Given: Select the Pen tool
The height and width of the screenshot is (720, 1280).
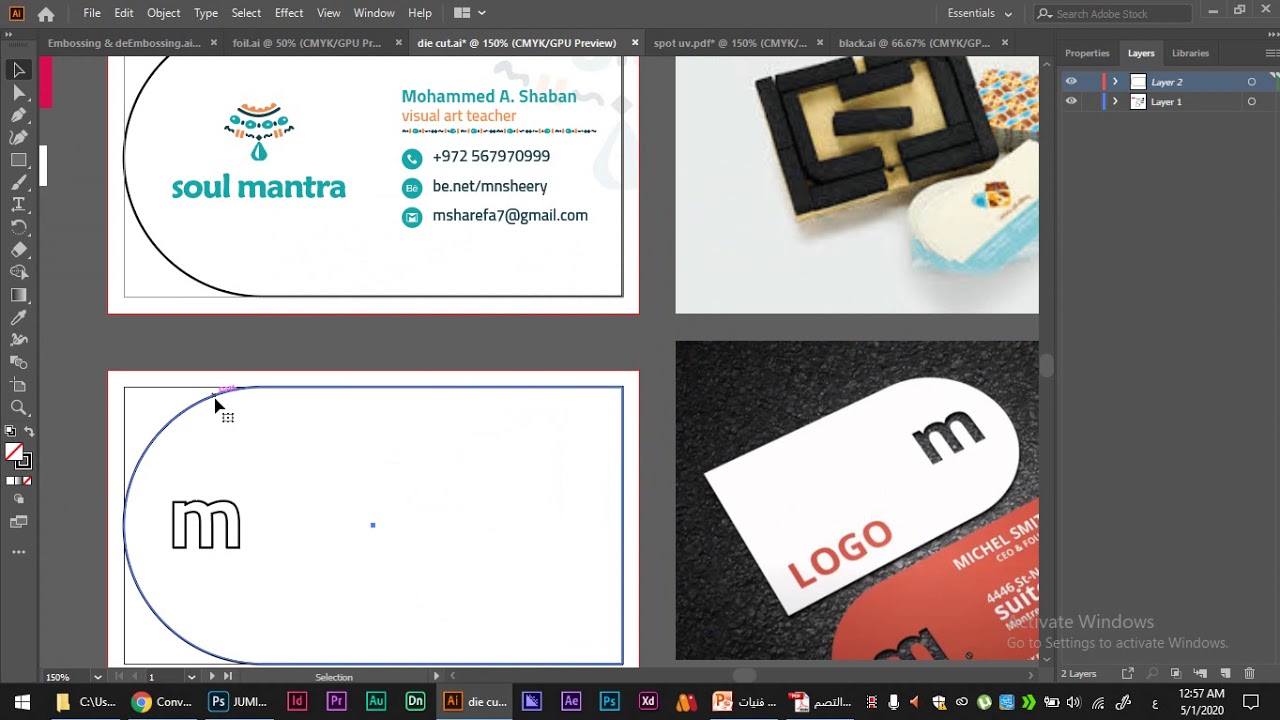Looking at the screenshot, I should pyautogui.click(x=19, y=115).
